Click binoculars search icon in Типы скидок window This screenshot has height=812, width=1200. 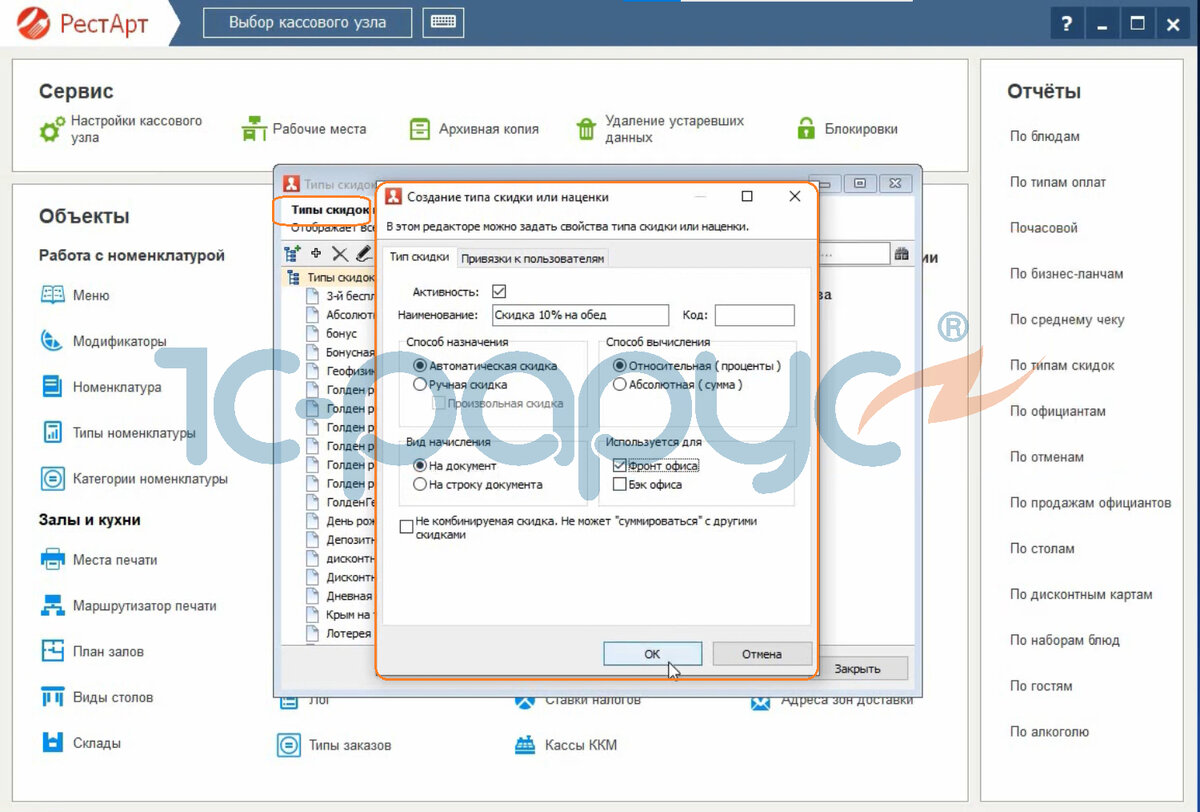pyautogui.click(x=901, y=255)
